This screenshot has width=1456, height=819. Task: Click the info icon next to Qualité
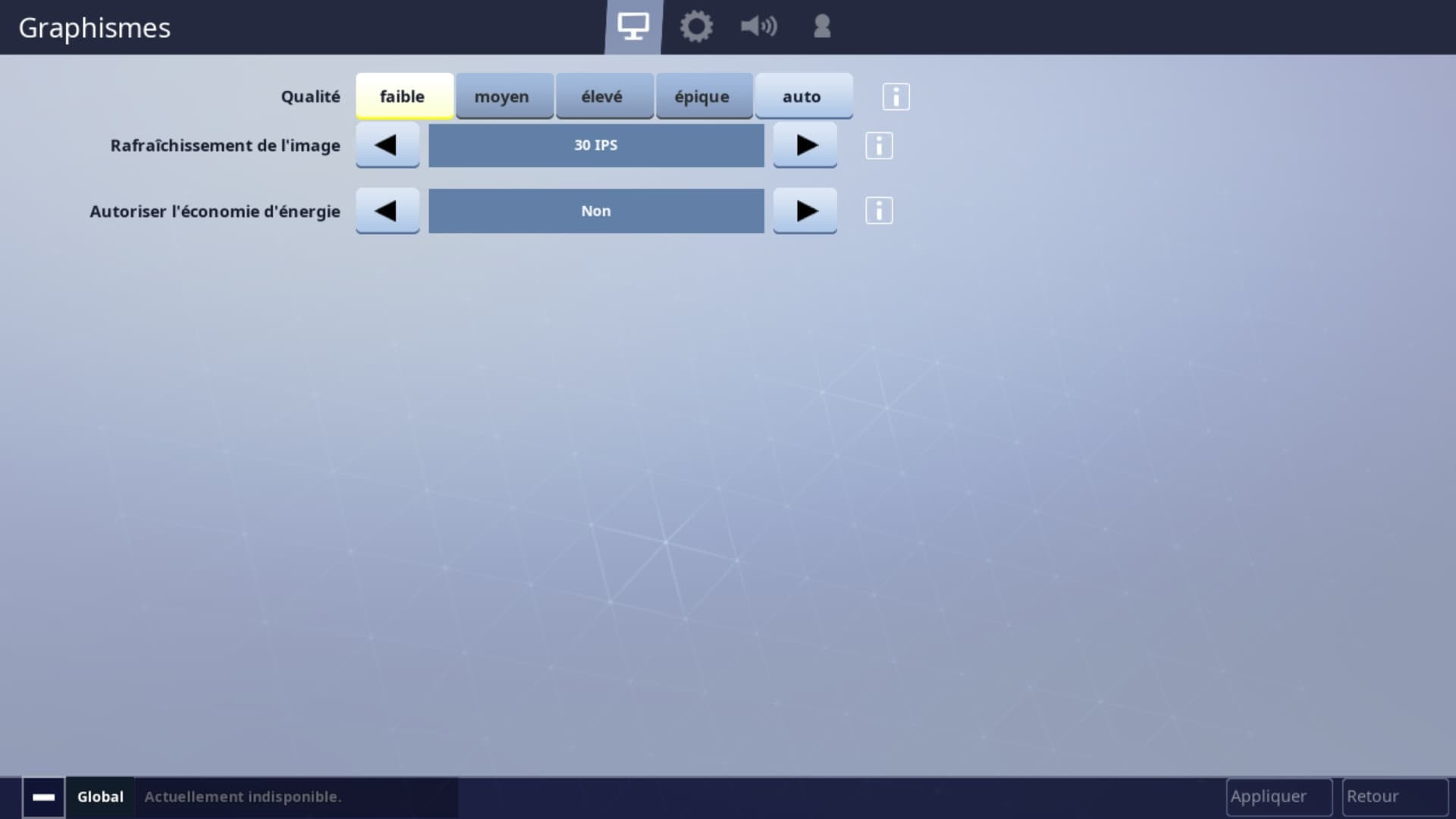[x=895, y=96]
